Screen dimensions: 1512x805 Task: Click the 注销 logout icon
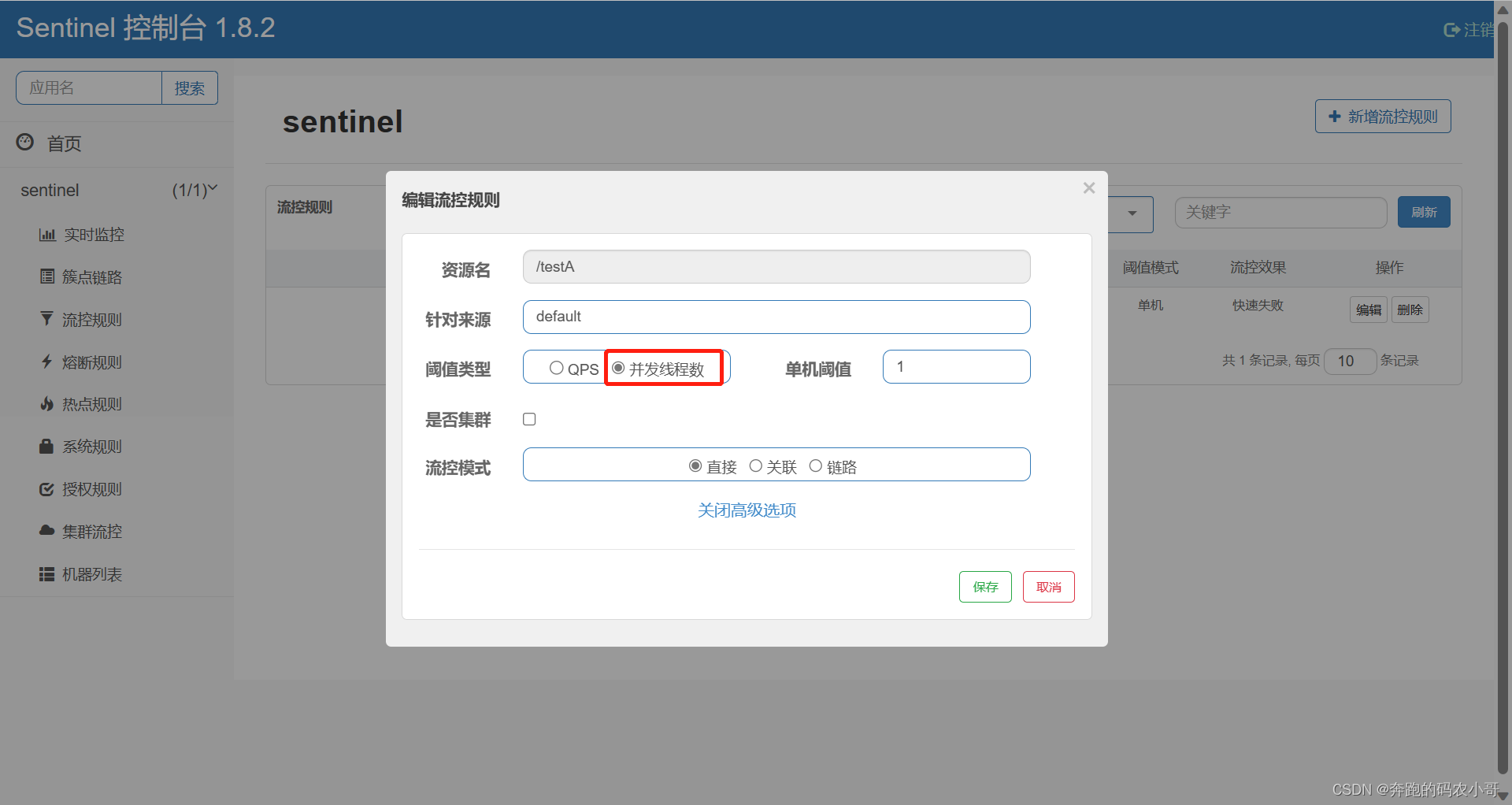(1451, 30)
